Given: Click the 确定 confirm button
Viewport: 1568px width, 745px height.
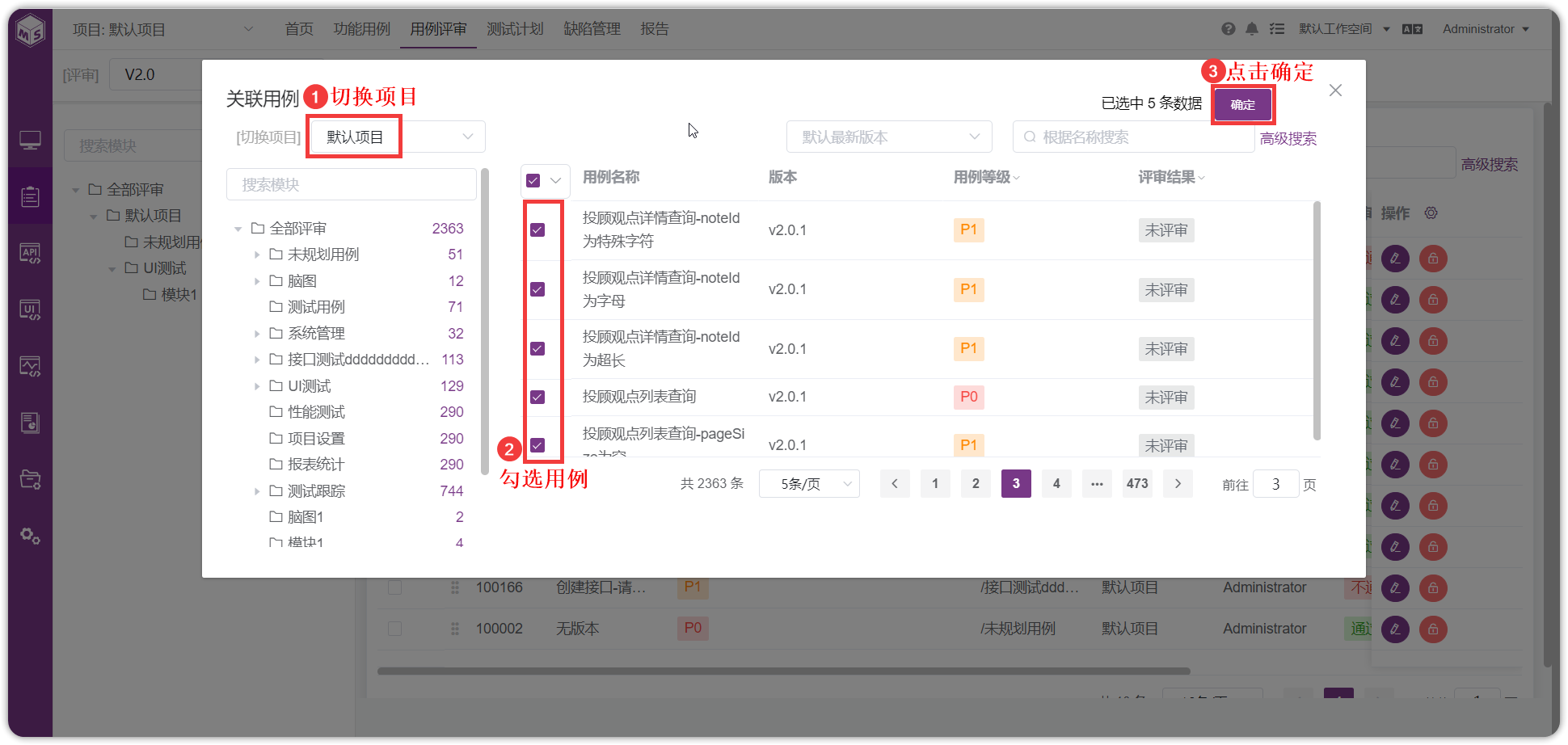Looking at the screenshot, I should pos(1242,104).
